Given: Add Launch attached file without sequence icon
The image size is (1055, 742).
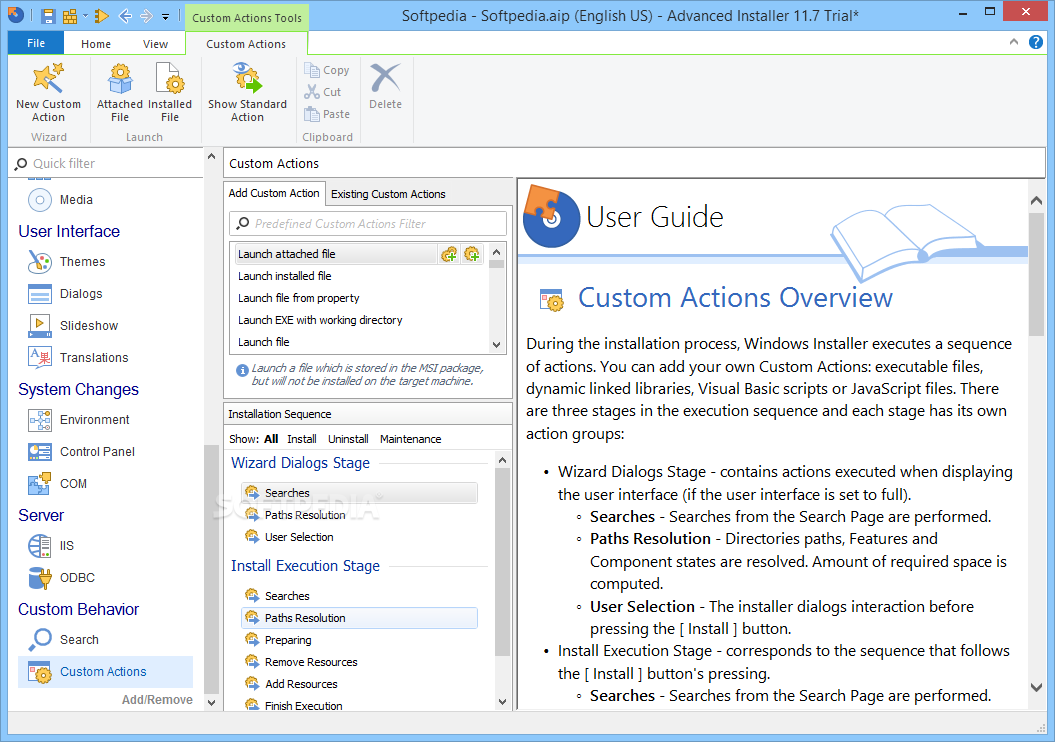Looking at the screenshot, I should pos(472,254).
